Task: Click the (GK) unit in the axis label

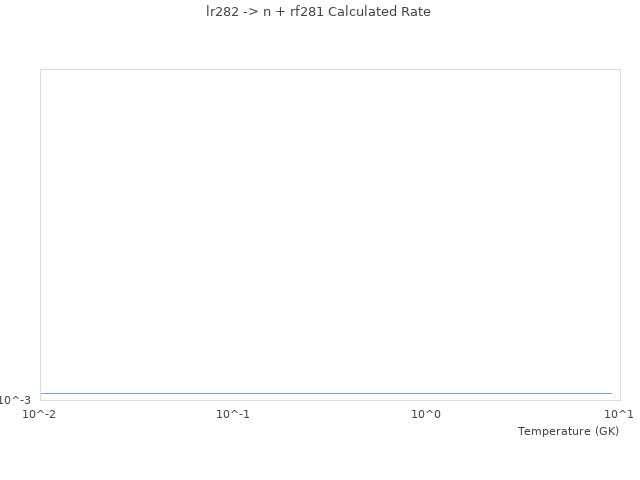Action: [x=606, y=431]
